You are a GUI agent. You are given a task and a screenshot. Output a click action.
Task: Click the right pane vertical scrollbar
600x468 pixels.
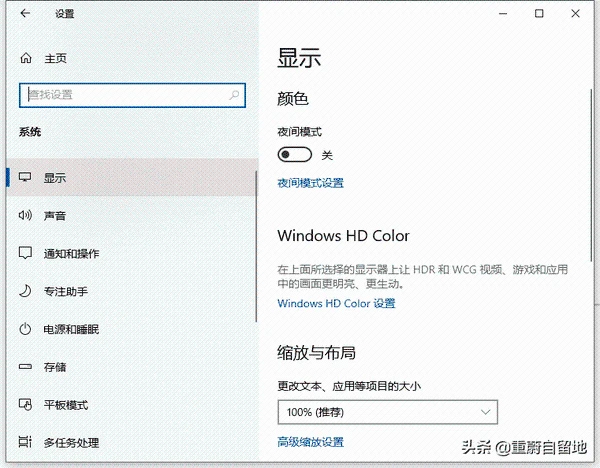coord(591,175)
